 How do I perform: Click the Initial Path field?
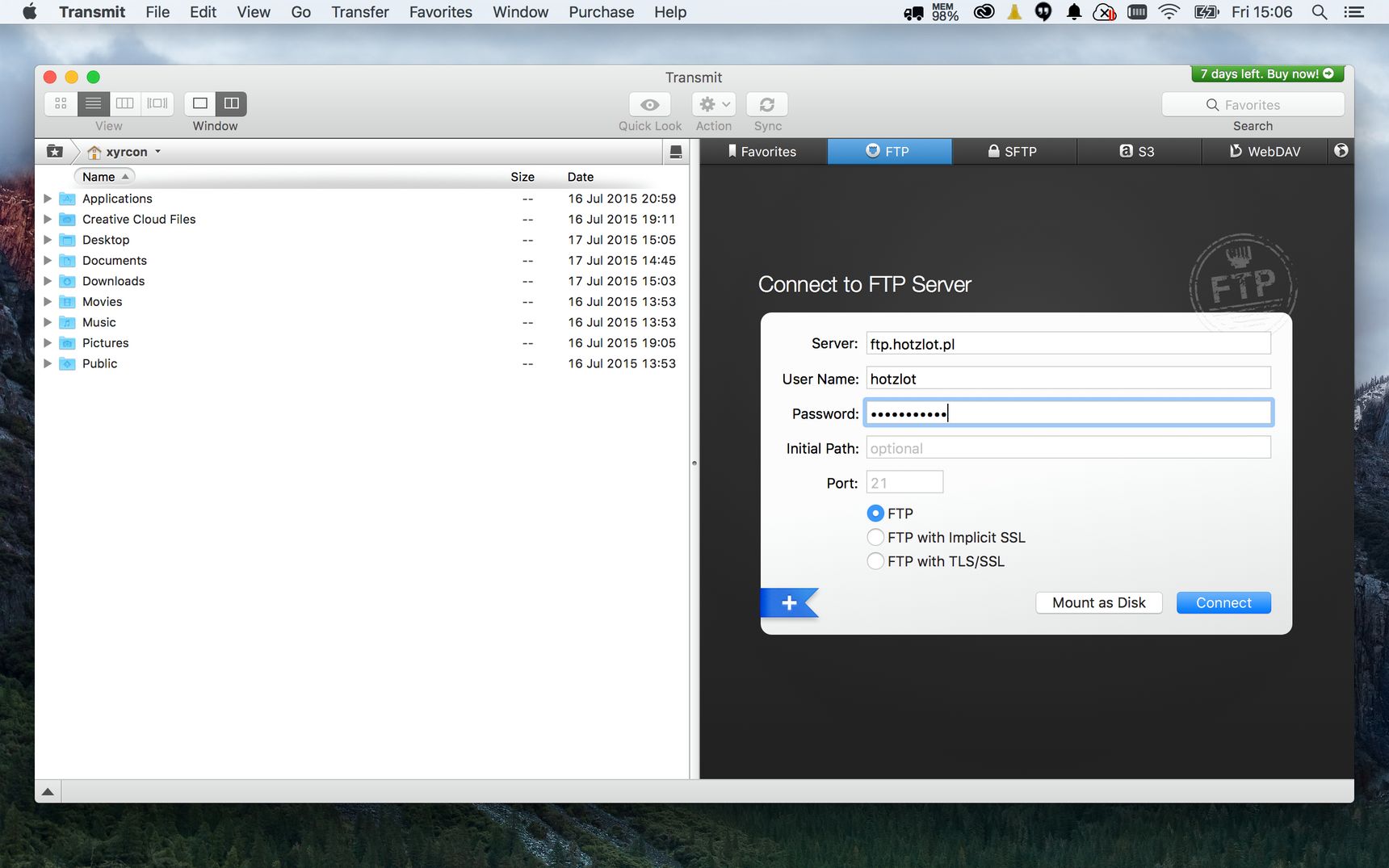[1068, 448]
